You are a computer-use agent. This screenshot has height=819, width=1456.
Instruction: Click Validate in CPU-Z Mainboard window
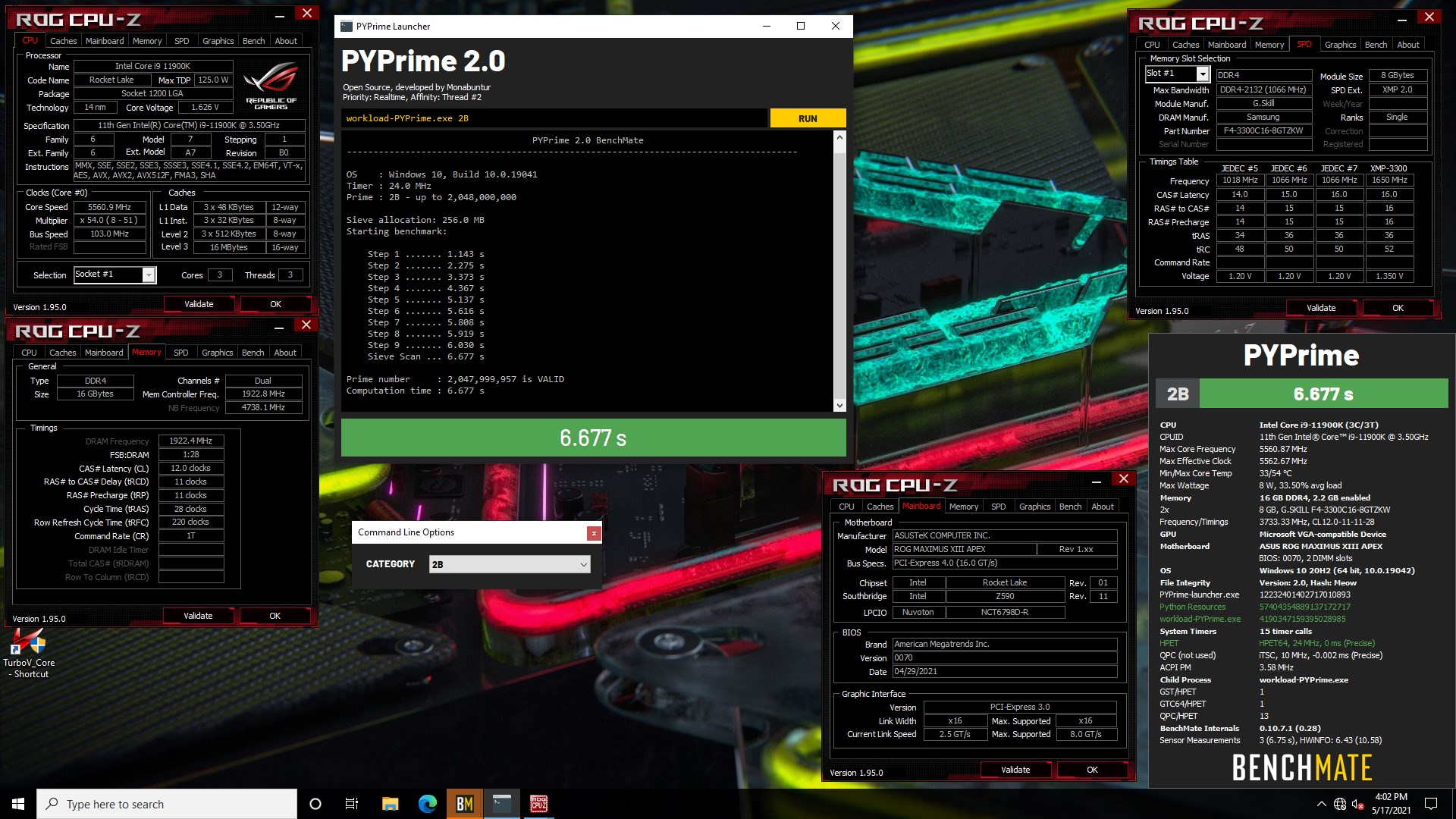pos(1015,770)
